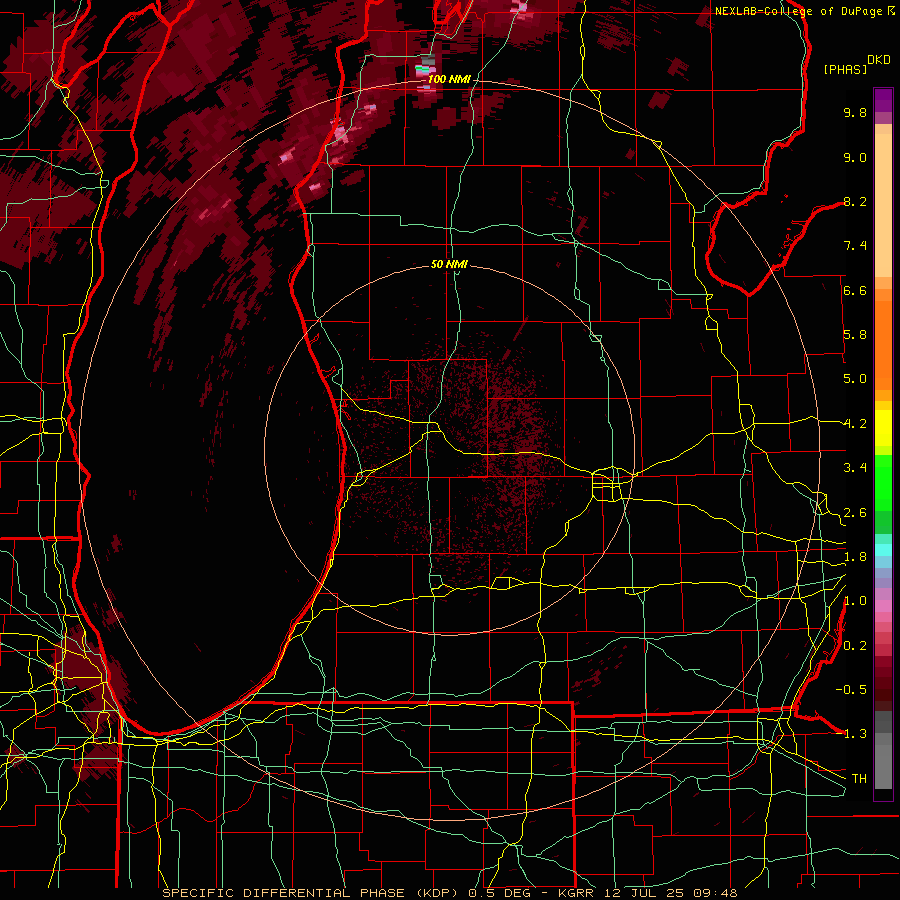Click the 3.4 value on the color scale
The height and width of the screenshot is (900, 900).
click(x=855, y=468)
